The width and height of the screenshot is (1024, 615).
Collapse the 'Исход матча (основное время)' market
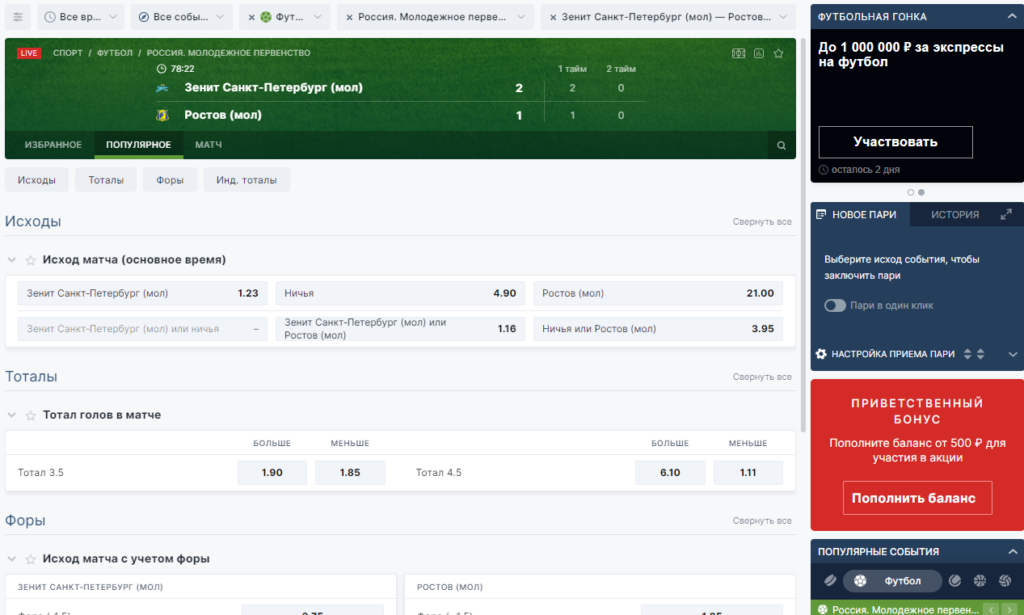(x=12, y=260)
